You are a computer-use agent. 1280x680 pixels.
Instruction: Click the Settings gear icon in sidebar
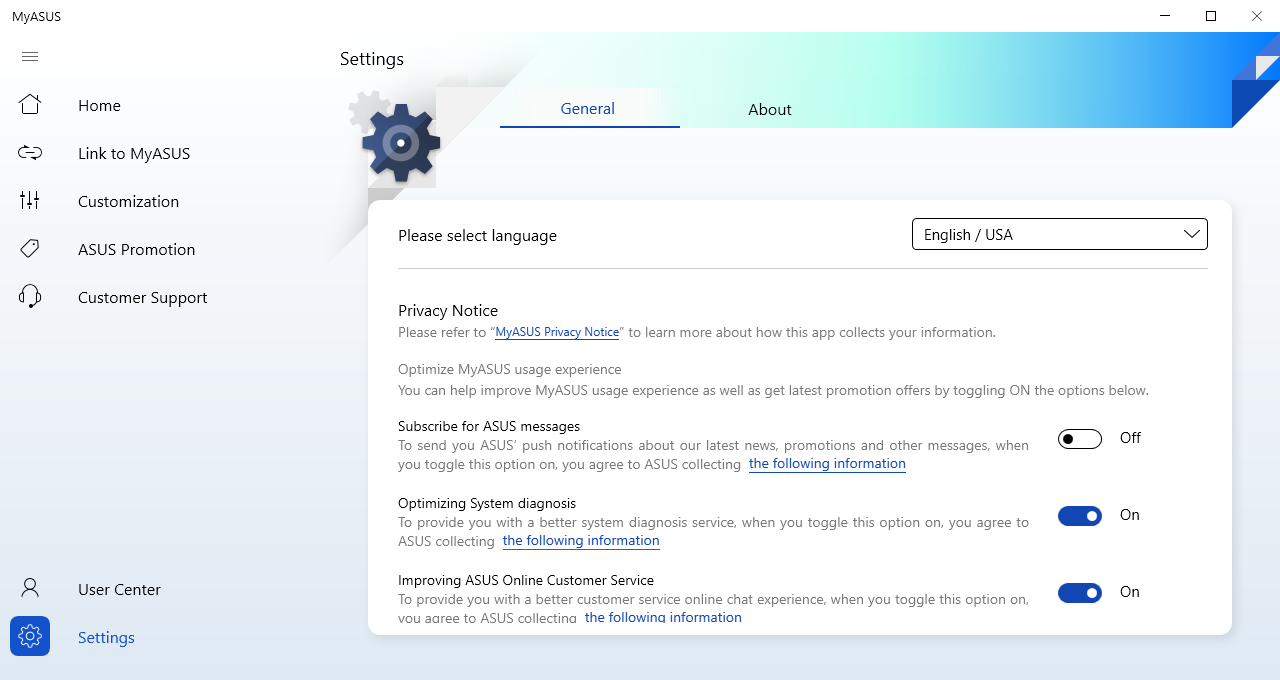(30, 636)
